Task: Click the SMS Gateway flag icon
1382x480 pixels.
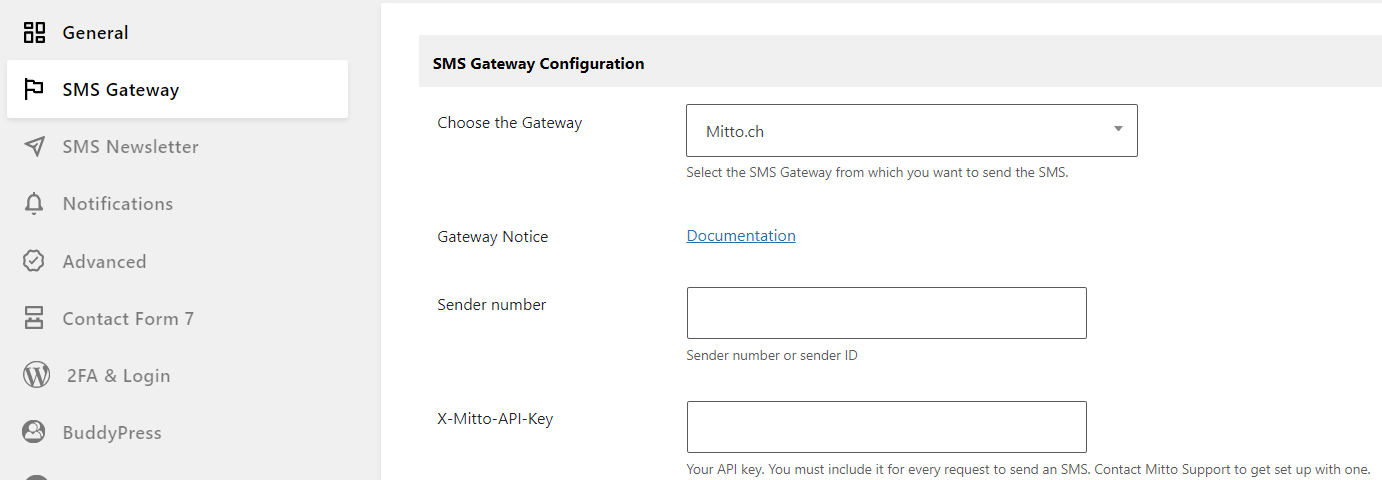Action: pos(34,90)
